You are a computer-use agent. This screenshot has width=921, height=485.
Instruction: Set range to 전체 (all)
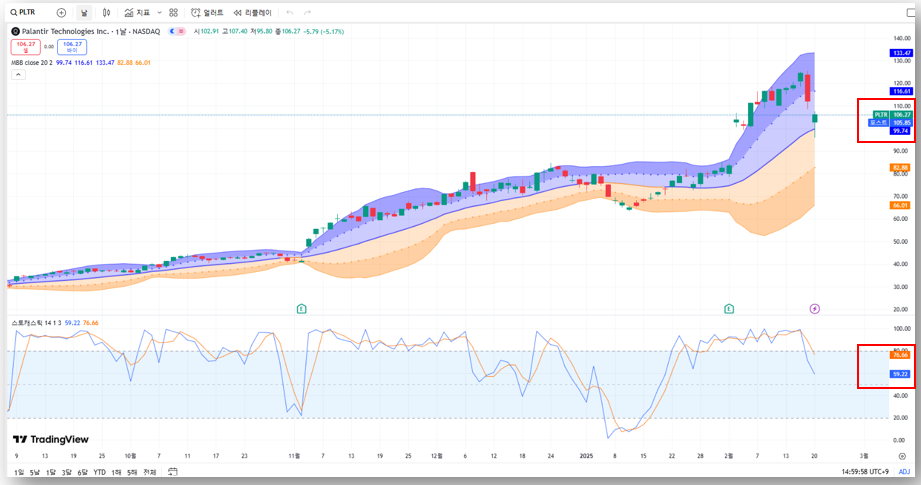(150, 472)
